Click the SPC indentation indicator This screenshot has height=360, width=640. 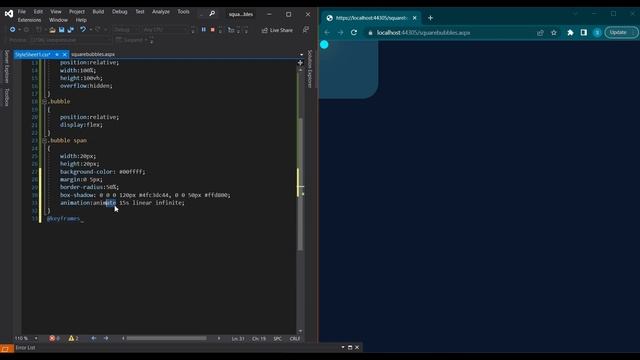[278, 339]
